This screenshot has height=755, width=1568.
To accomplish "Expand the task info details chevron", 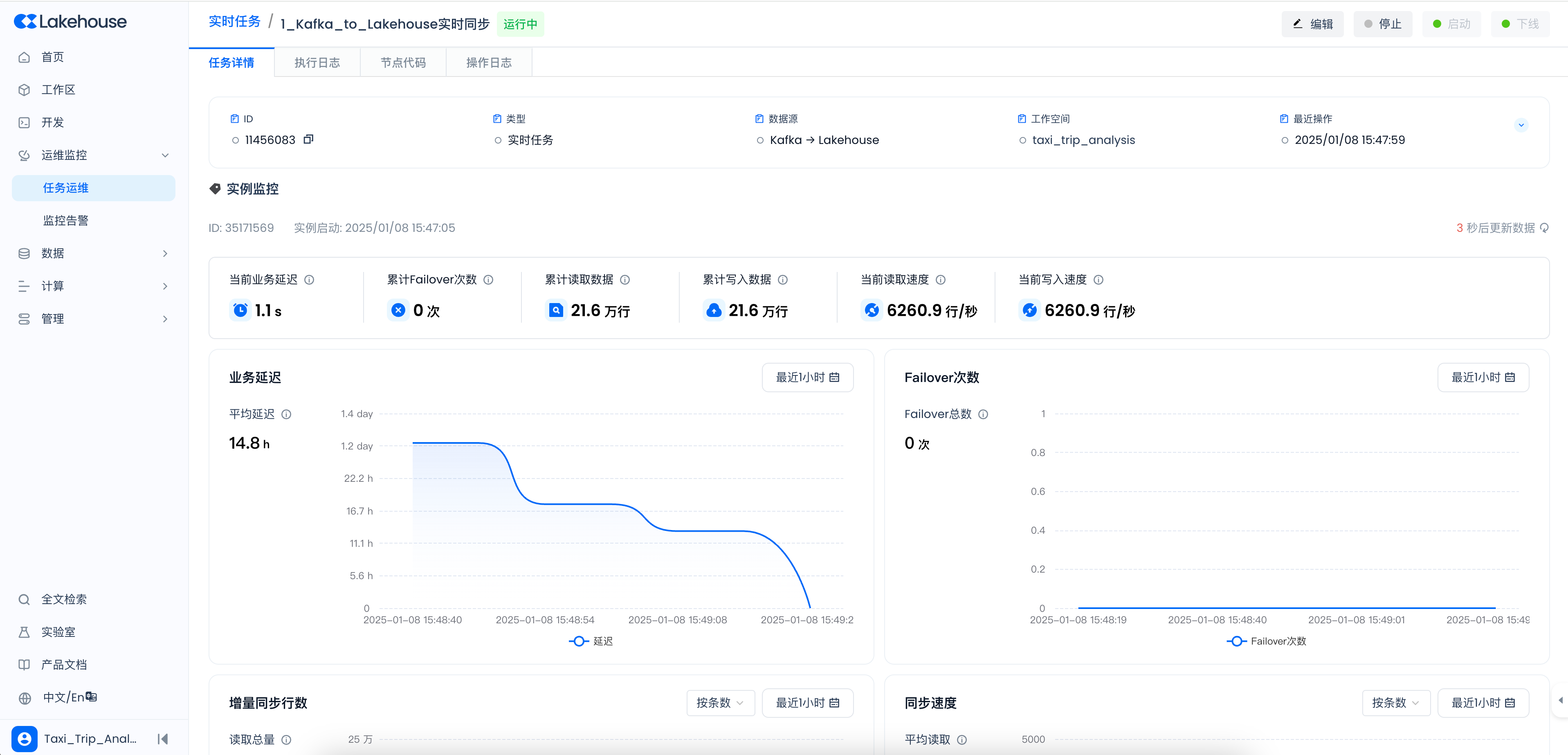I will click(1521, 125).
